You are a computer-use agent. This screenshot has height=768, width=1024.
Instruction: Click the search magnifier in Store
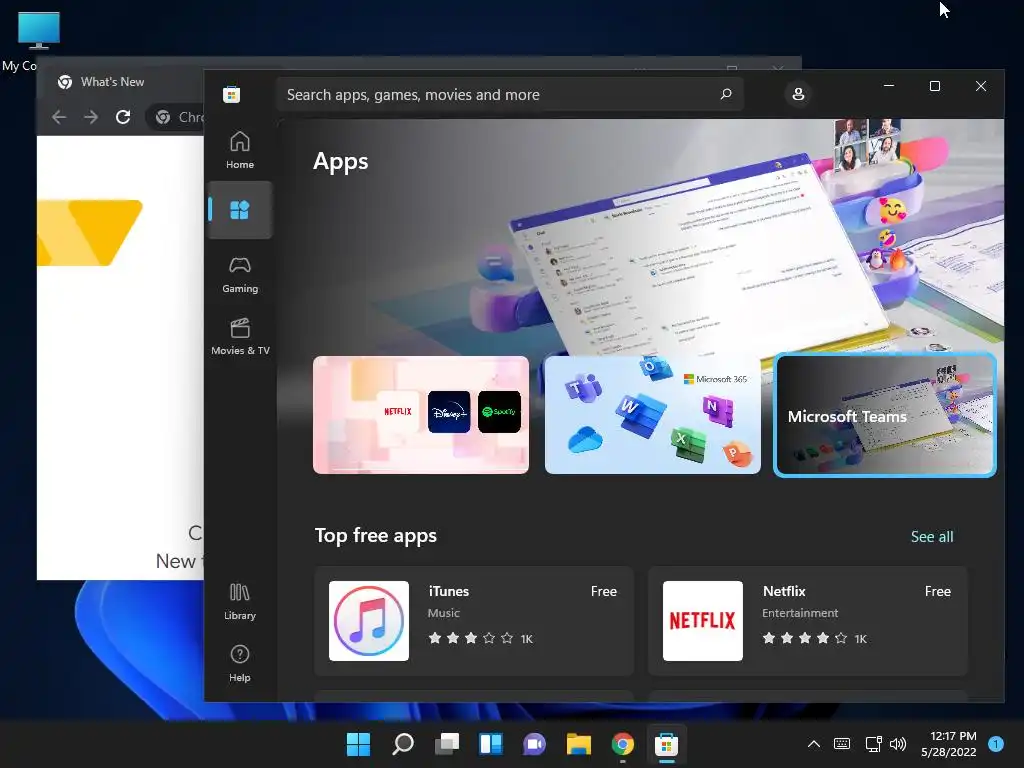coord(726,94)
